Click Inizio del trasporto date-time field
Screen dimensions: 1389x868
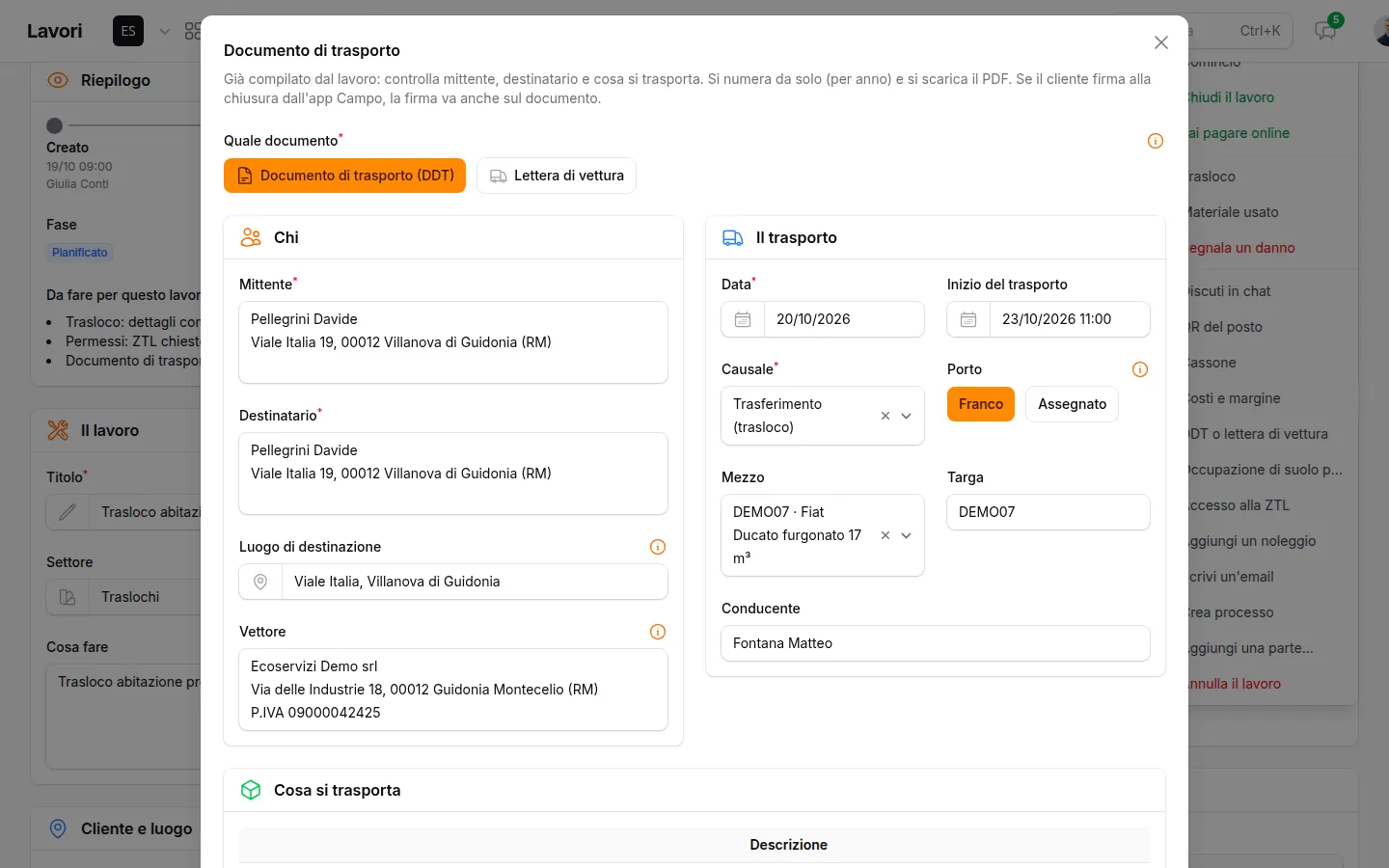[1070, 319]
